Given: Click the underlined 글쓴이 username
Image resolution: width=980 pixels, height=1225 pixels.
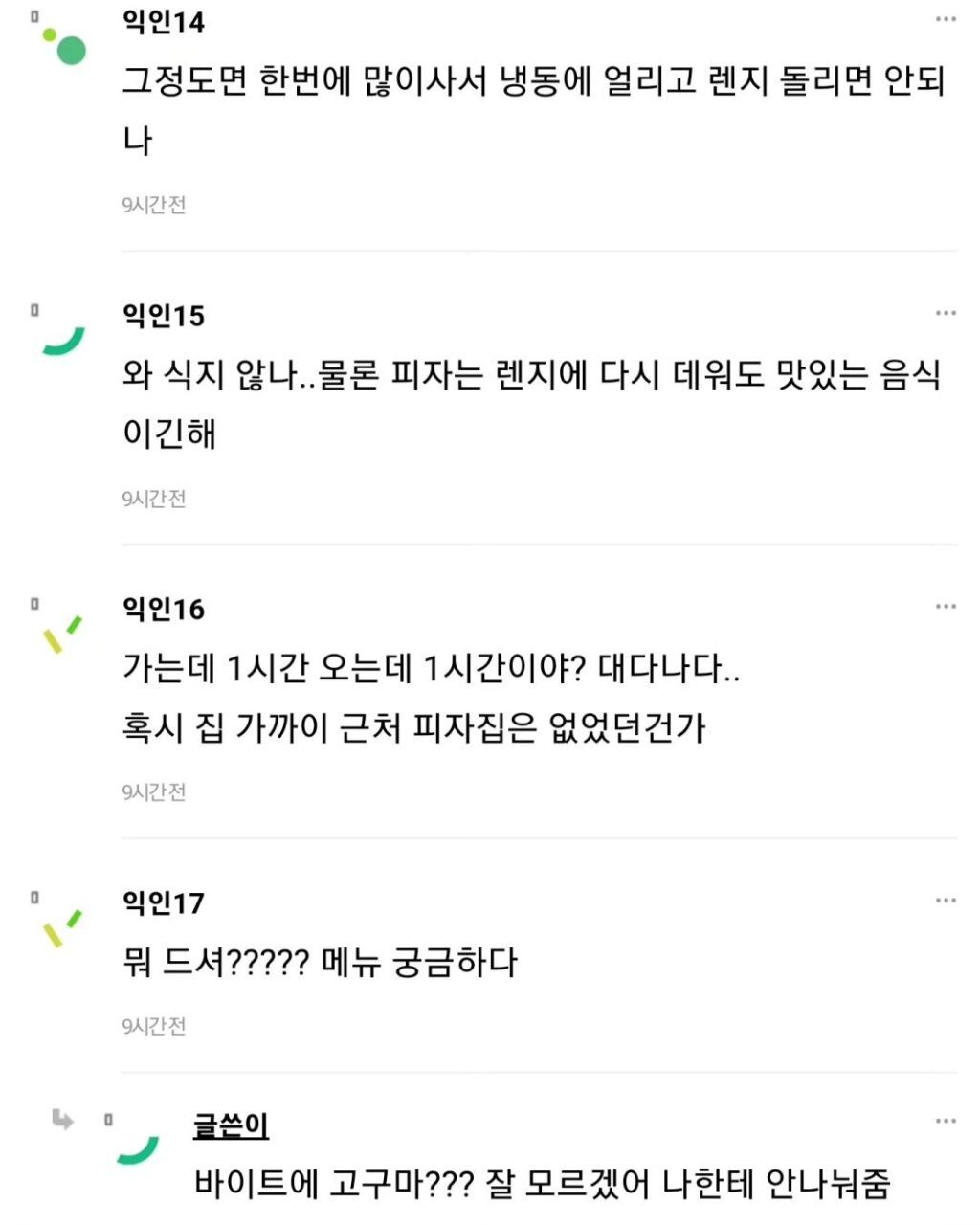Looking at the screenshot, I should (231, 1125).
